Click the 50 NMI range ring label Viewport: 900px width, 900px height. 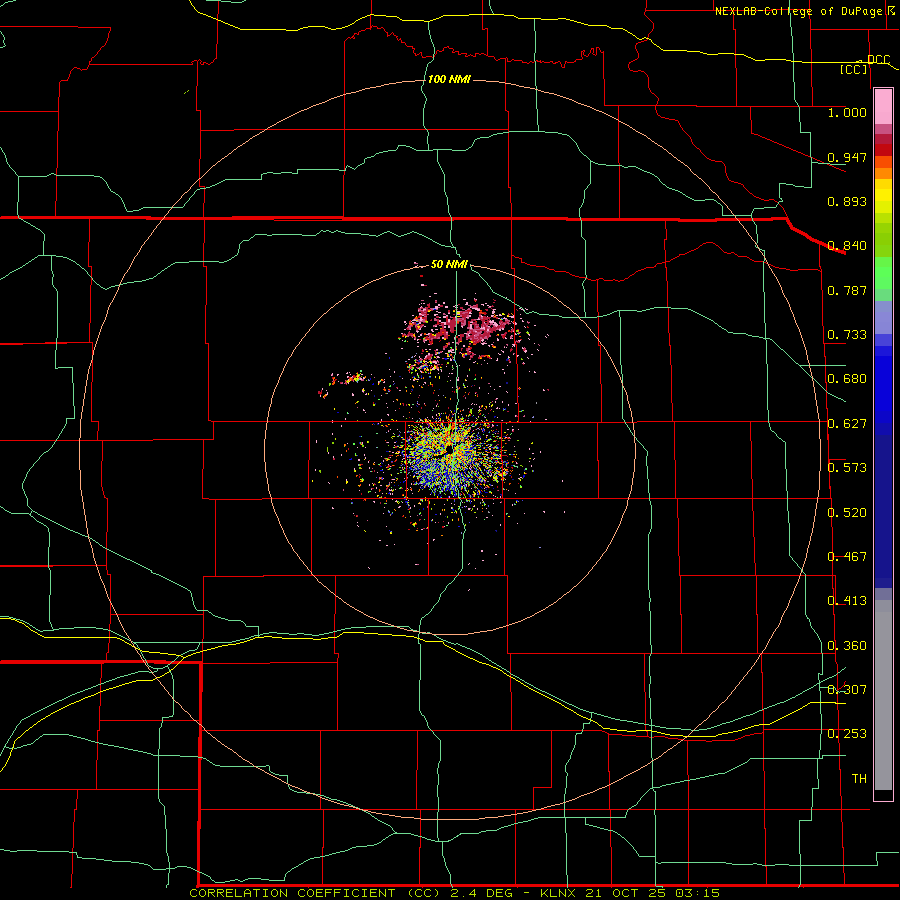pos(449,264)
